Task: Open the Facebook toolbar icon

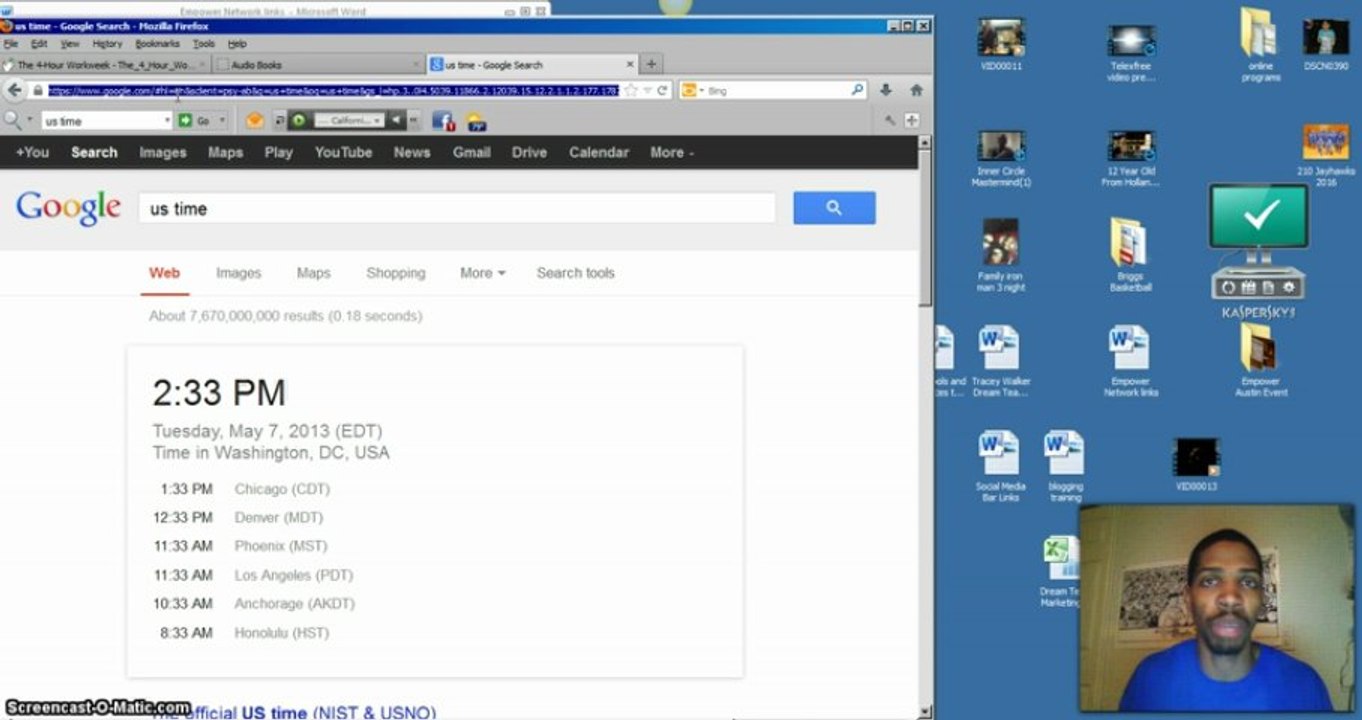Action: 443,121
